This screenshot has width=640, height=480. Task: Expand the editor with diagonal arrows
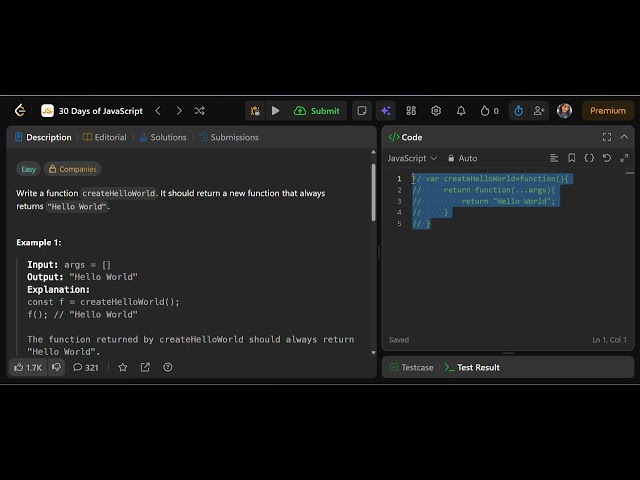(x=624, y=158)
